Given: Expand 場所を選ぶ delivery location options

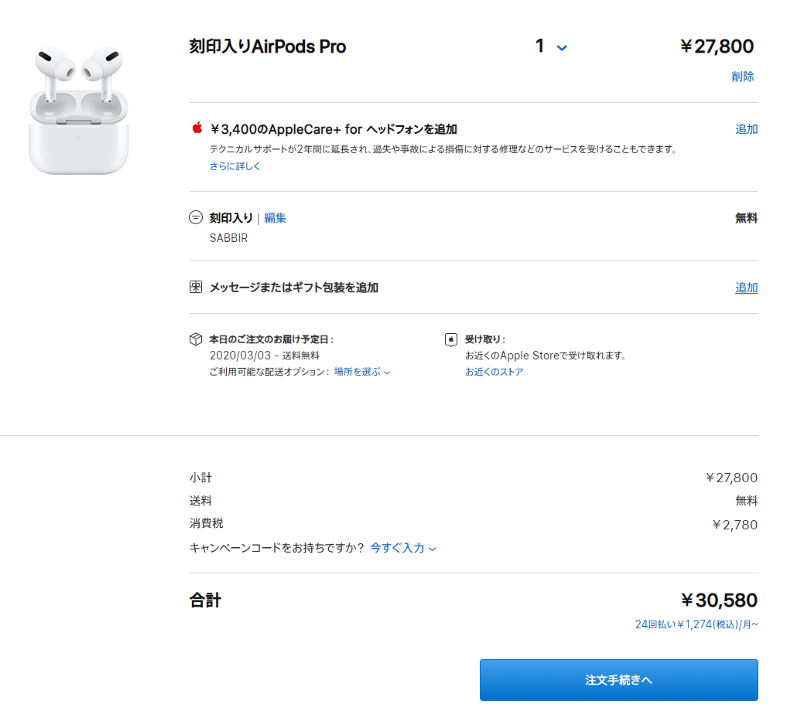Looking at the screenshot, I should coord(362,372).
